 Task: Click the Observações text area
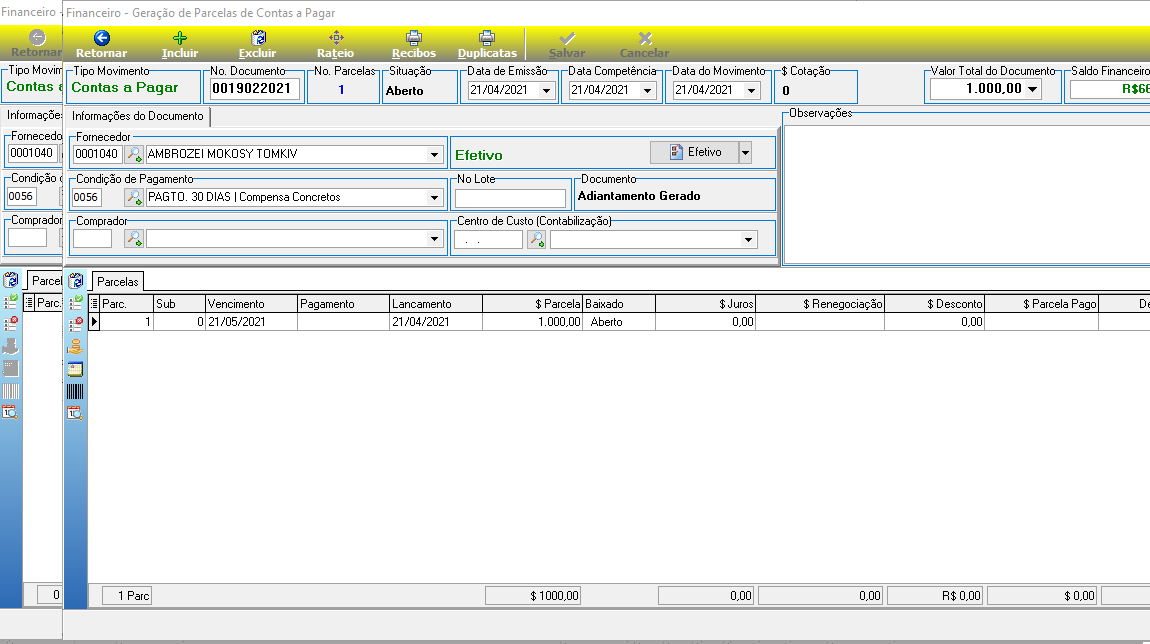point(967,194)
